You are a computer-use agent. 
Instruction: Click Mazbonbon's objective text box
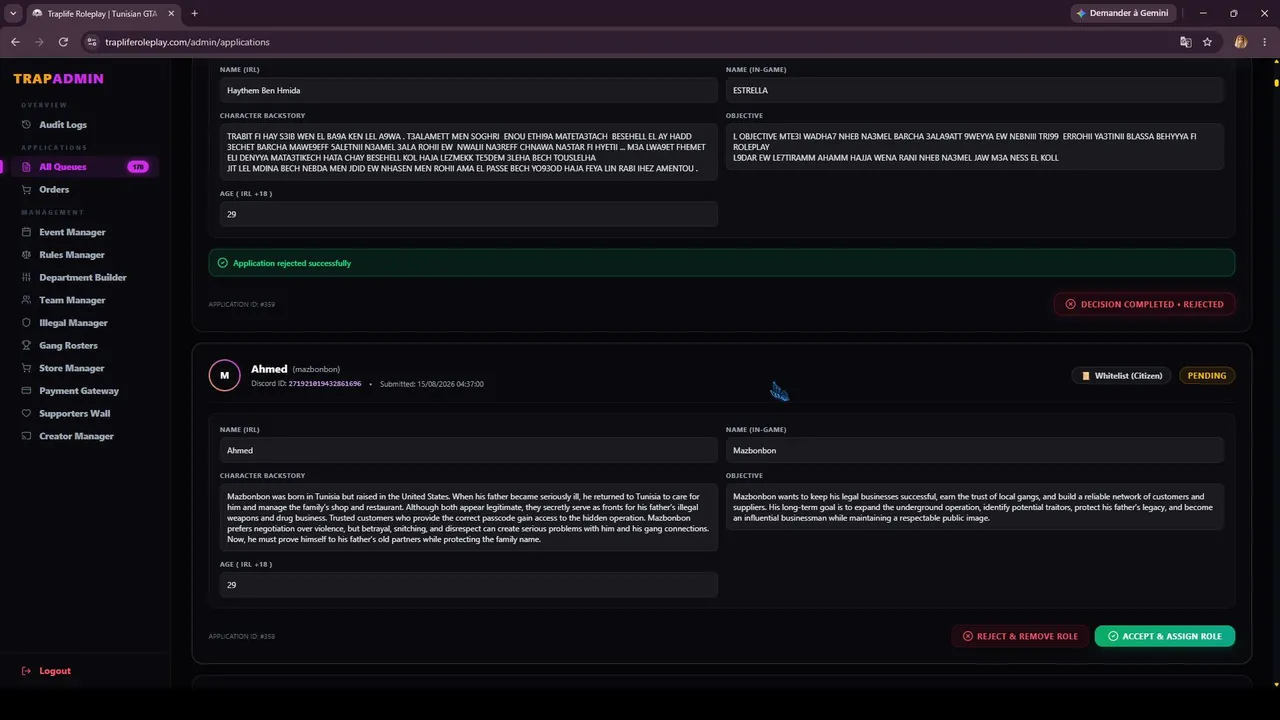[x=975, y=507]
